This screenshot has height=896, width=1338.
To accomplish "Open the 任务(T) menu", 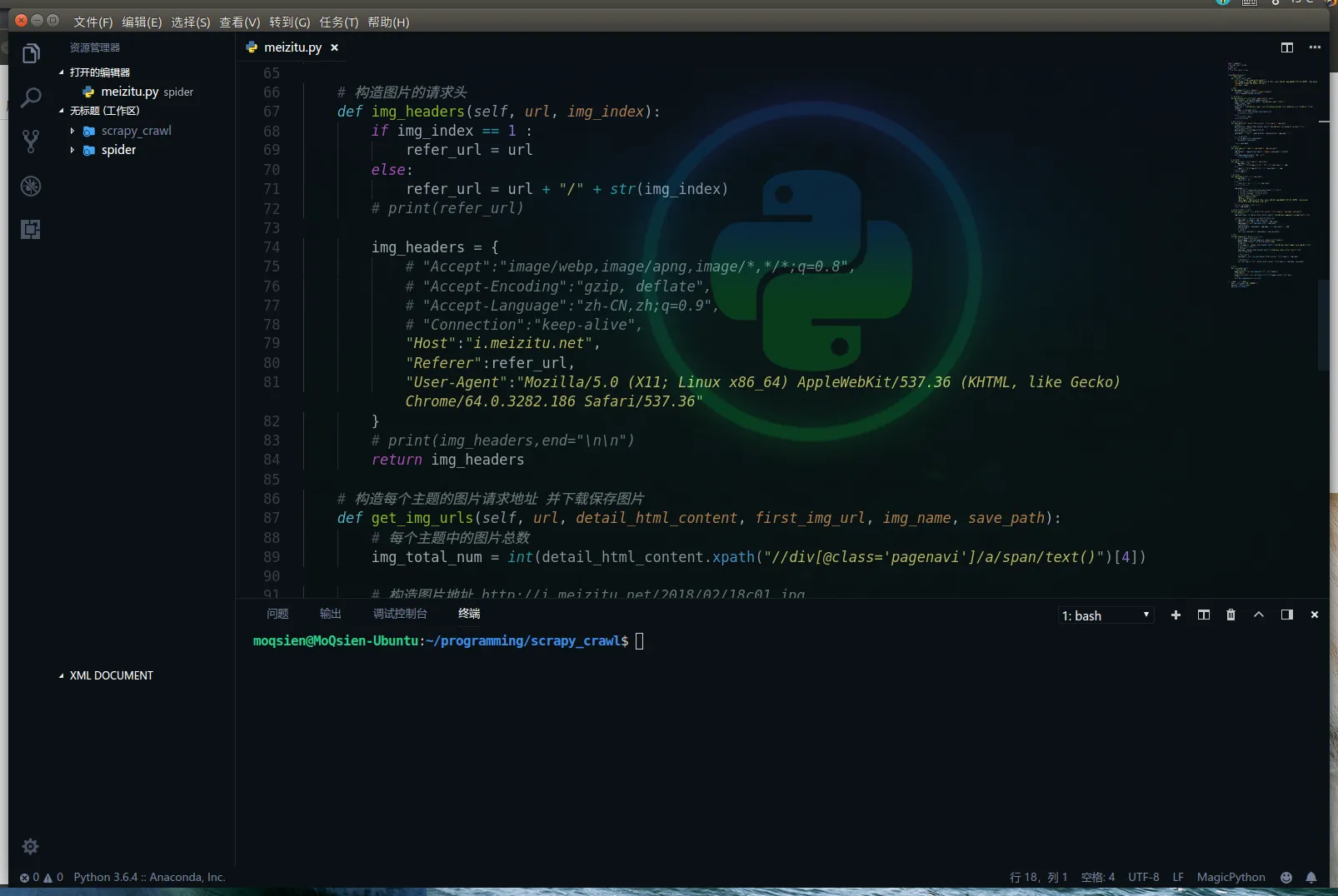I will 338,22.
